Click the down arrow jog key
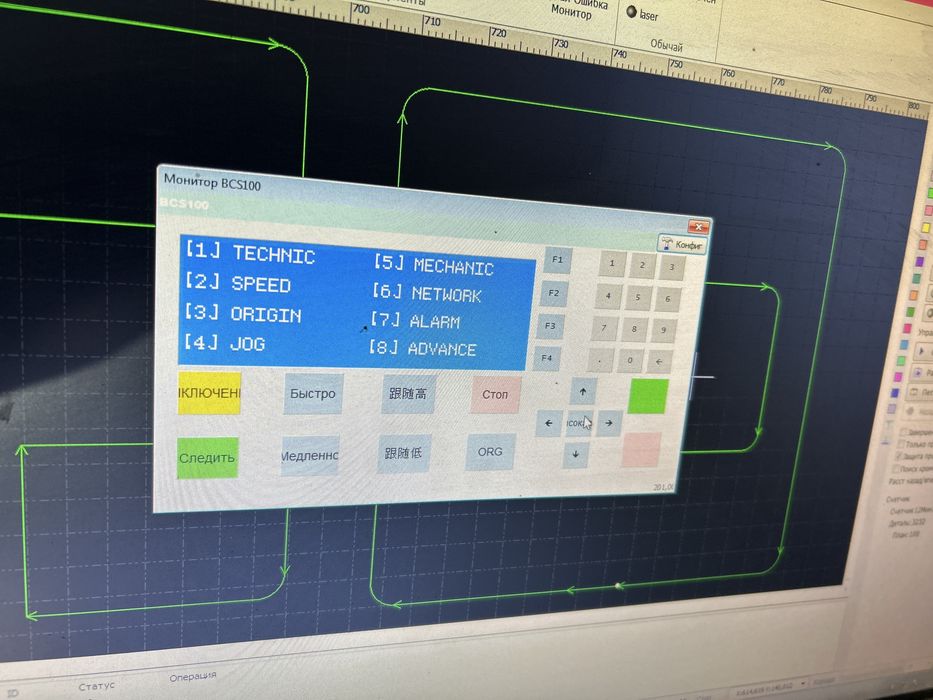 point(575,454)
